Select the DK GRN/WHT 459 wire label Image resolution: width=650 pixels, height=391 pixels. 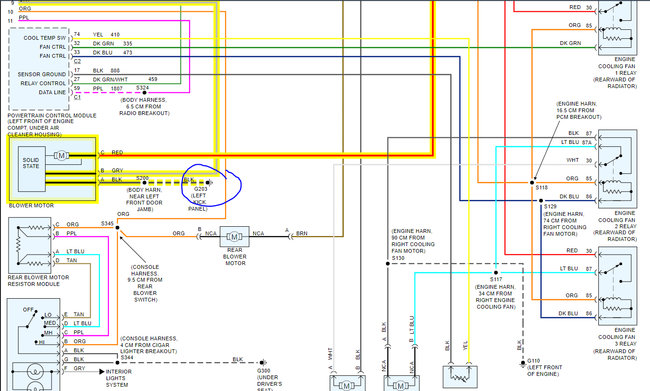[x=125, y=79]
